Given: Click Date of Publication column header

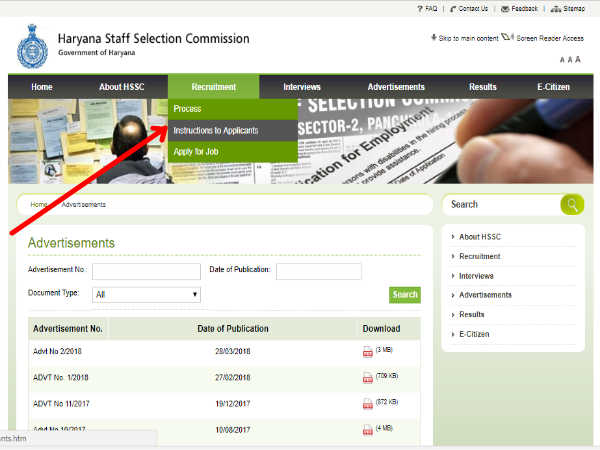Looking at the screenshot, I should [233, 329].
